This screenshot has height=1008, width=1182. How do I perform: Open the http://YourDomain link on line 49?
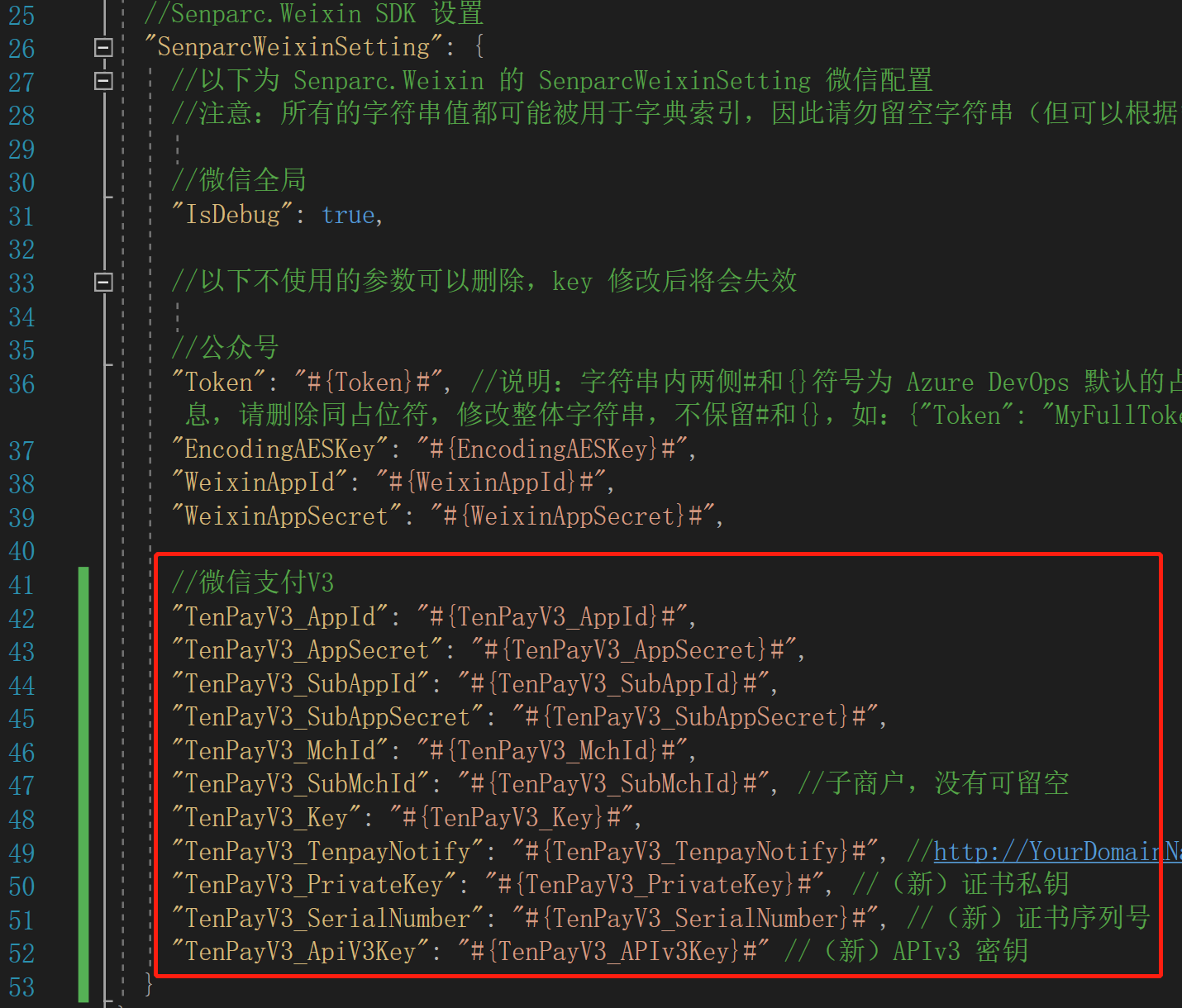(x=1057, y=851)
